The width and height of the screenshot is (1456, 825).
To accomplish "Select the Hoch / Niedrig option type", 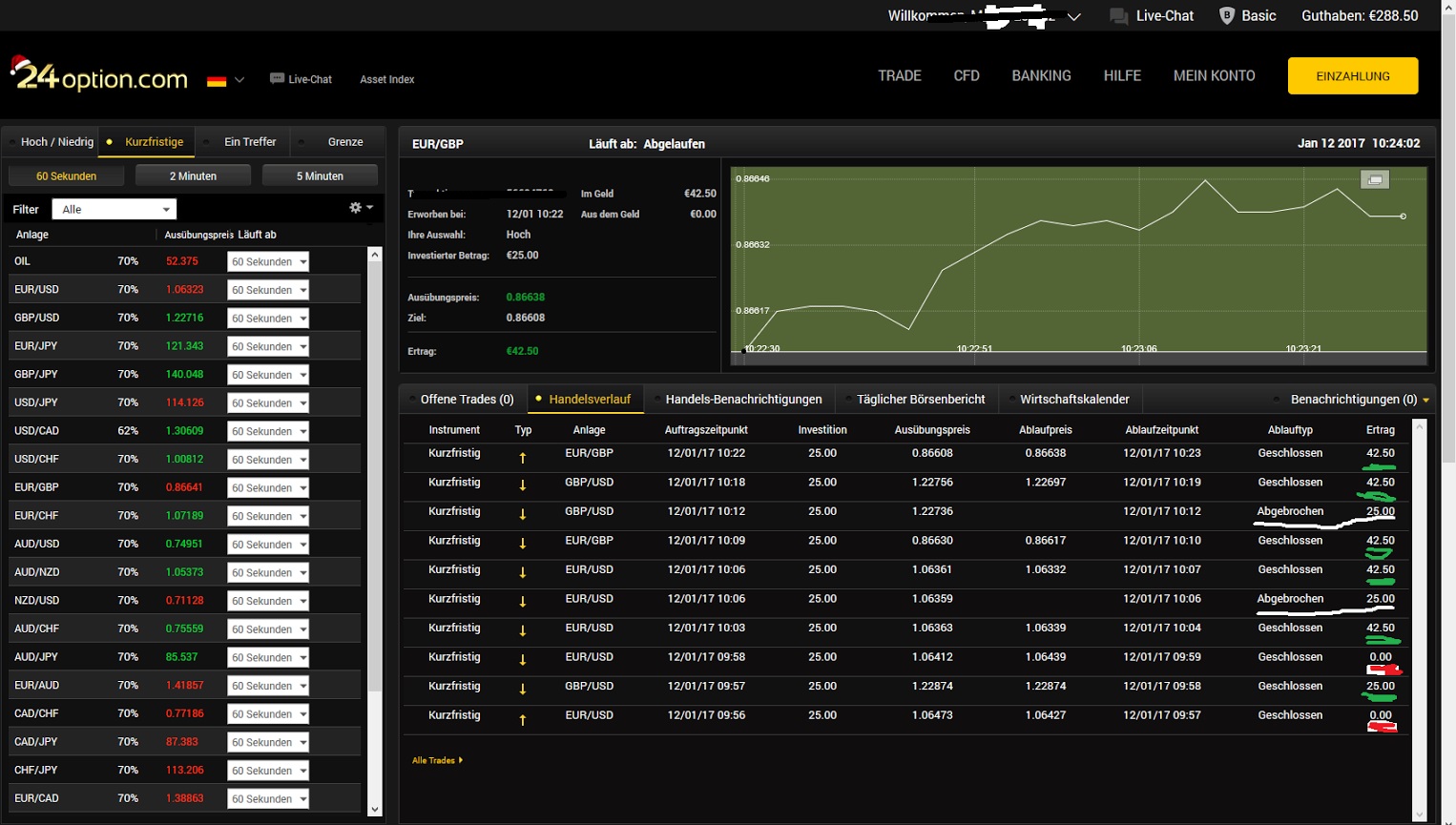I will coord(56,142).
